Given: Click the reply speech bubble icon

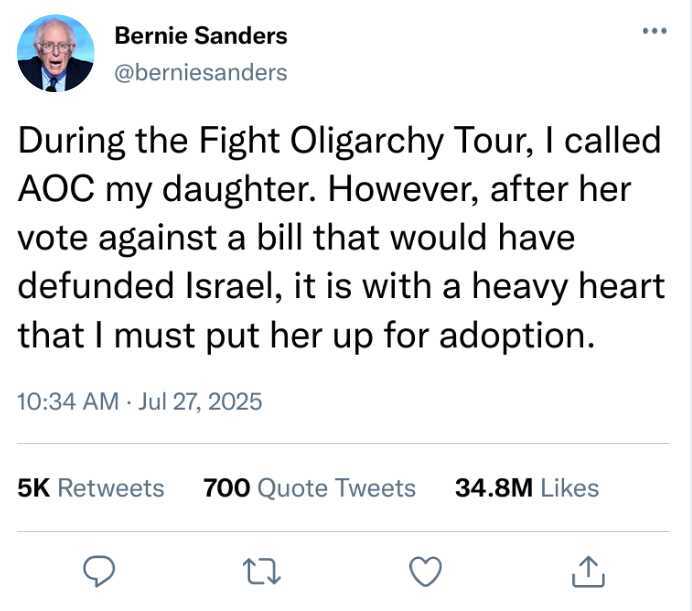Looking at the screenshot, I should pos(99,572).
